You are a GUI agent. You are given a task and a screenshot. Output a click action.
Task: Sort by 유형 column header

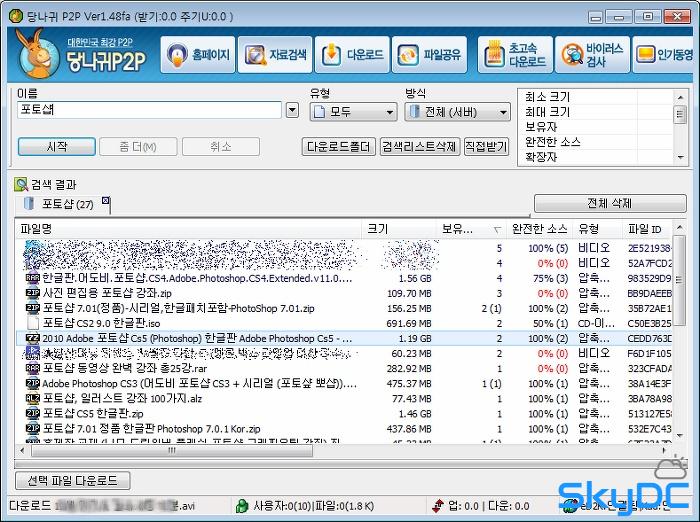click(597, 229)
